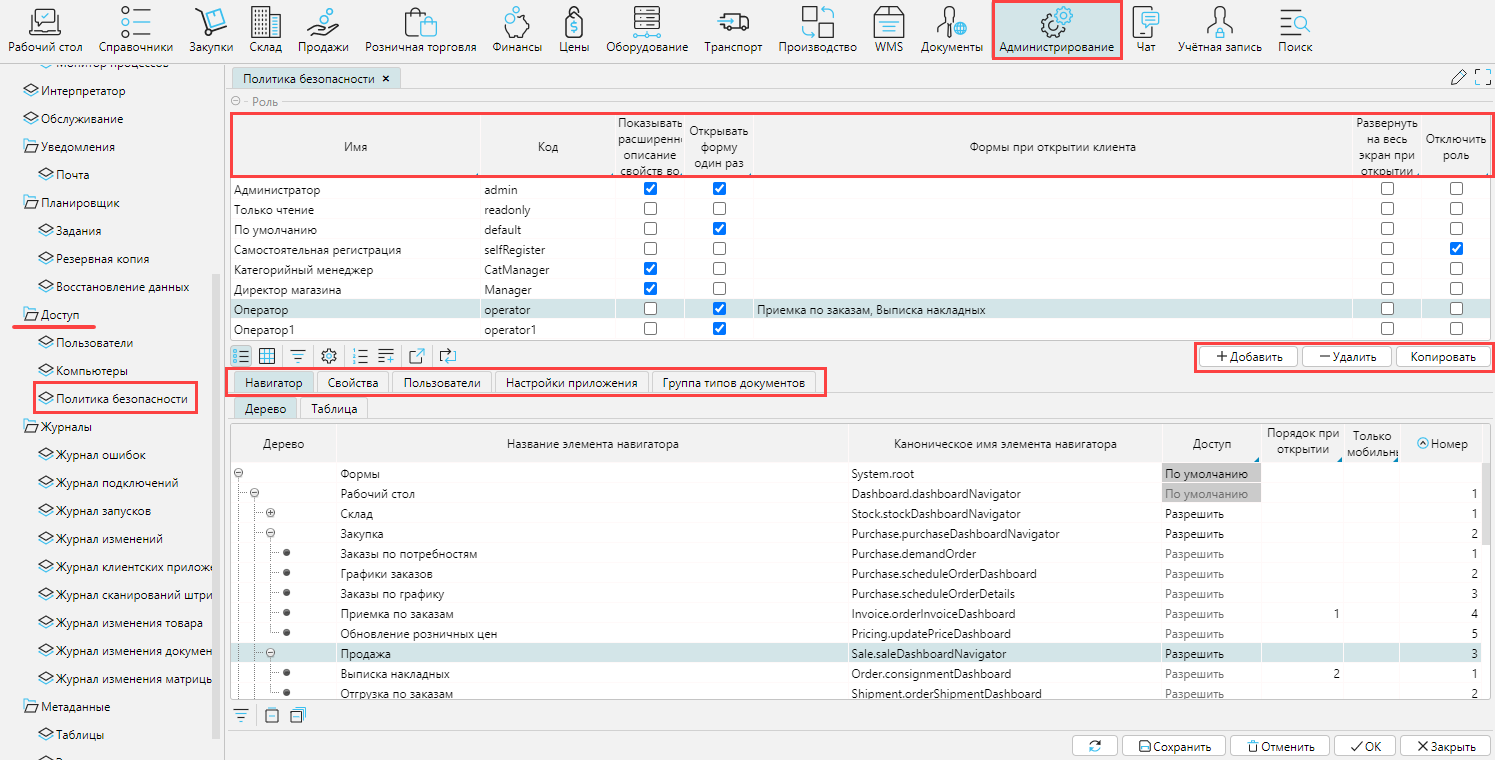Click the gear settings icon in roles toolbar

tap(328, 355)
